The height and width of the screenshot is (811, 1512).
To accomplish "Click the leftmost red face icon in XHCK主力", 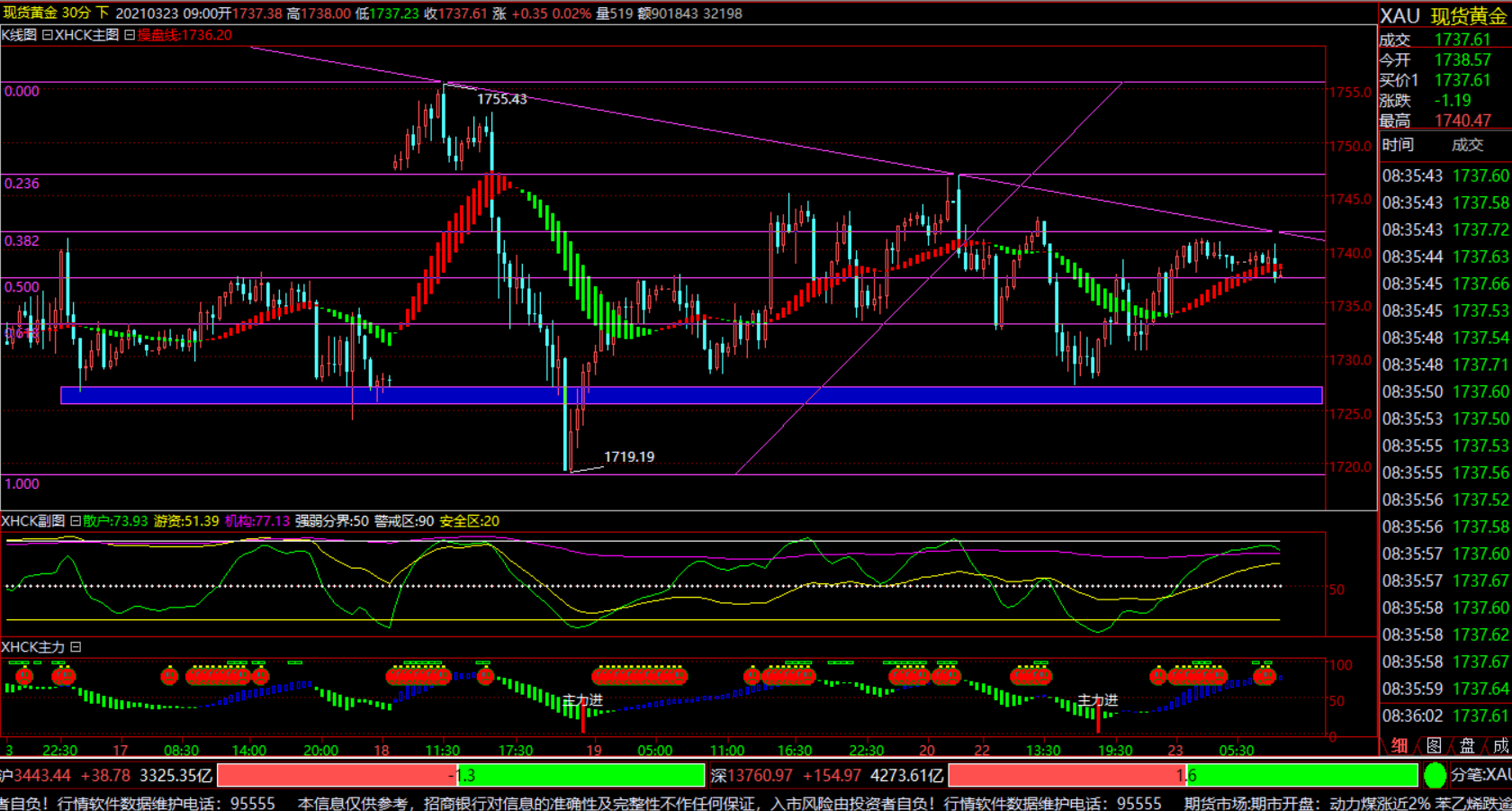I will (x=24, y=675).
